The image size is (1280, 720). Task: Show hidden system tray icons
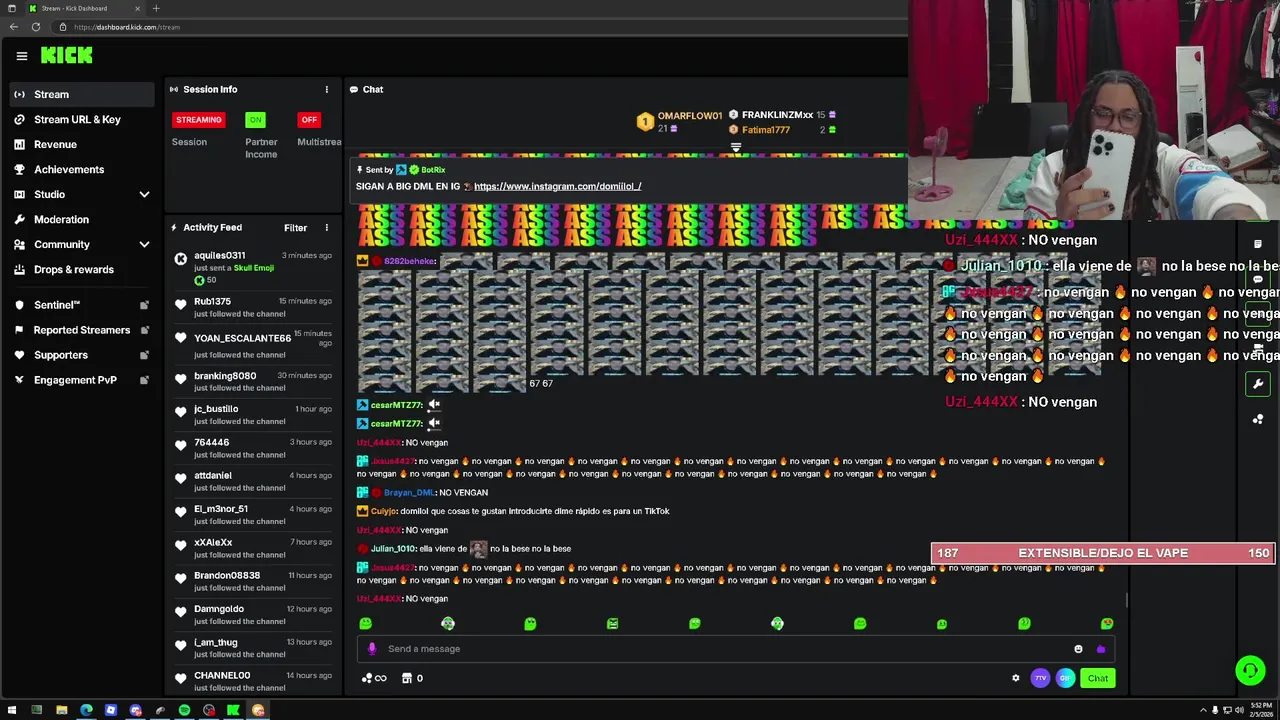pyautogui.click(x=1203, y=711)
